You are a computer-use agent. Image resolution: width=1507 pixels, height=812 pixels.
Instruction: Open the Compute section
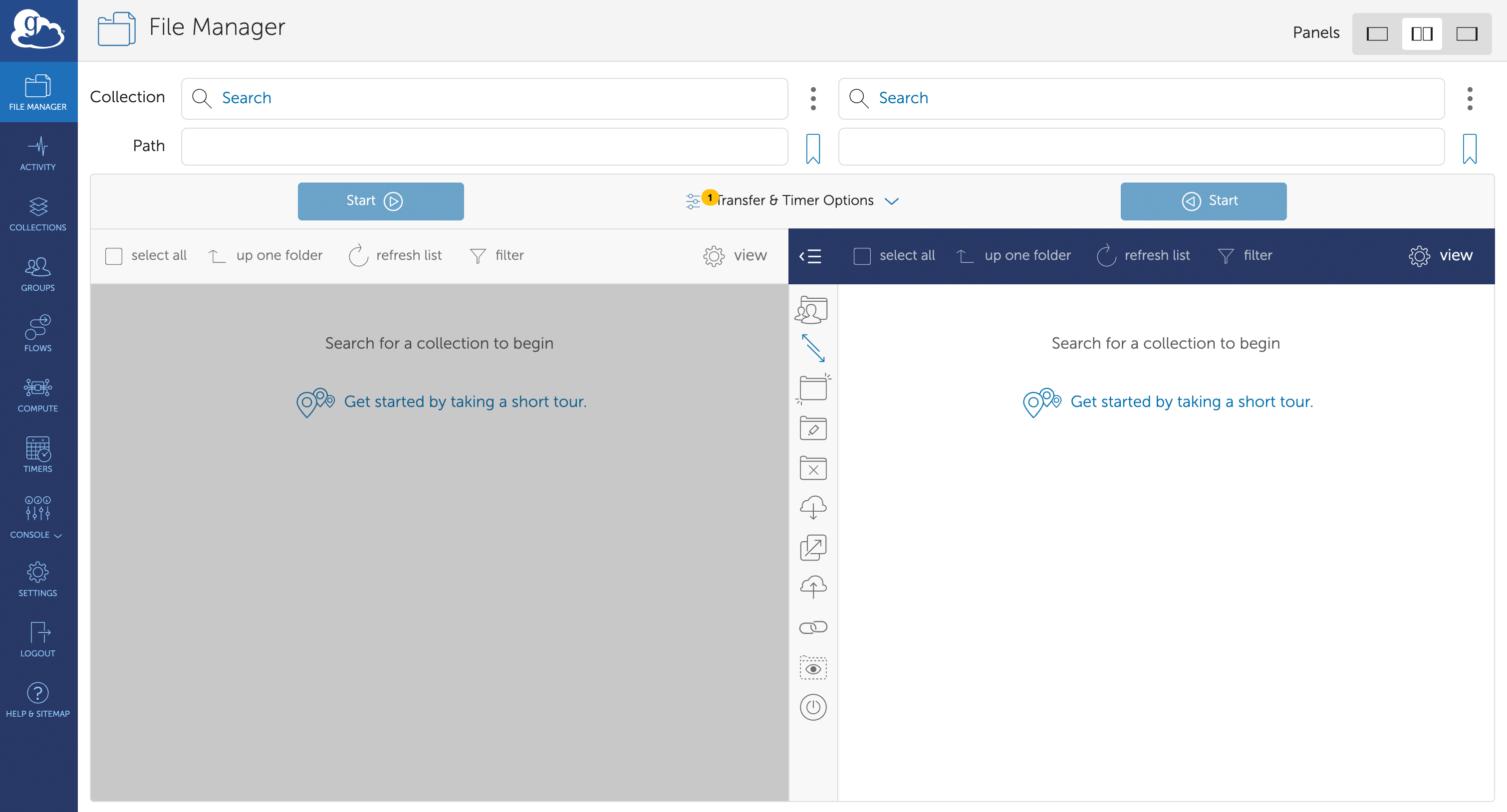coord(38,395)
